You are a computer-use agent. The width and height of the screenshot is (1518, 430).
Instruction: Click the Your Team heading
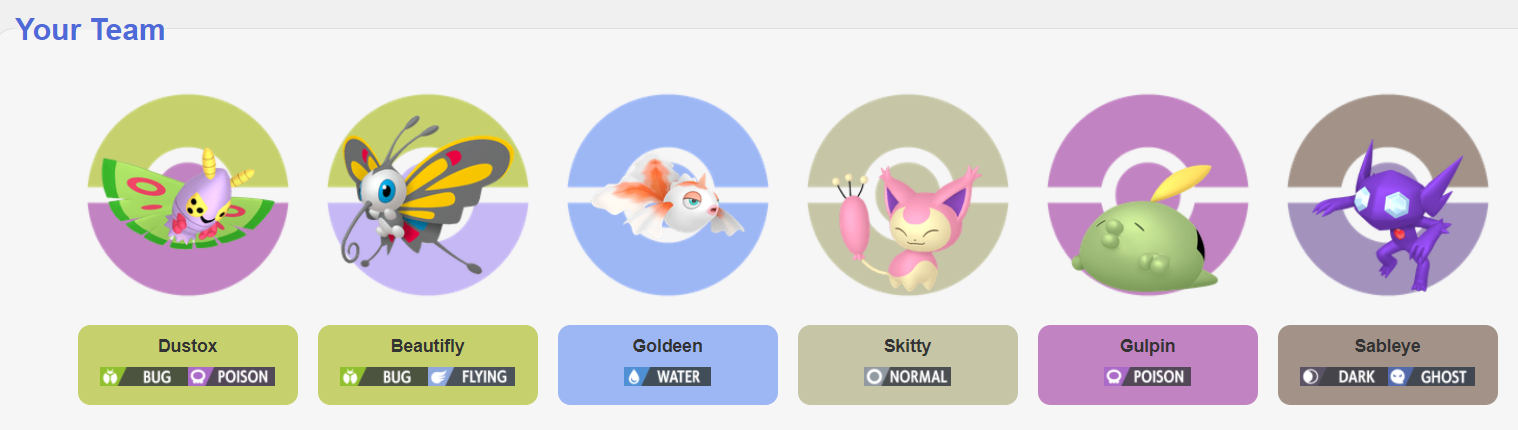(90, 30)
